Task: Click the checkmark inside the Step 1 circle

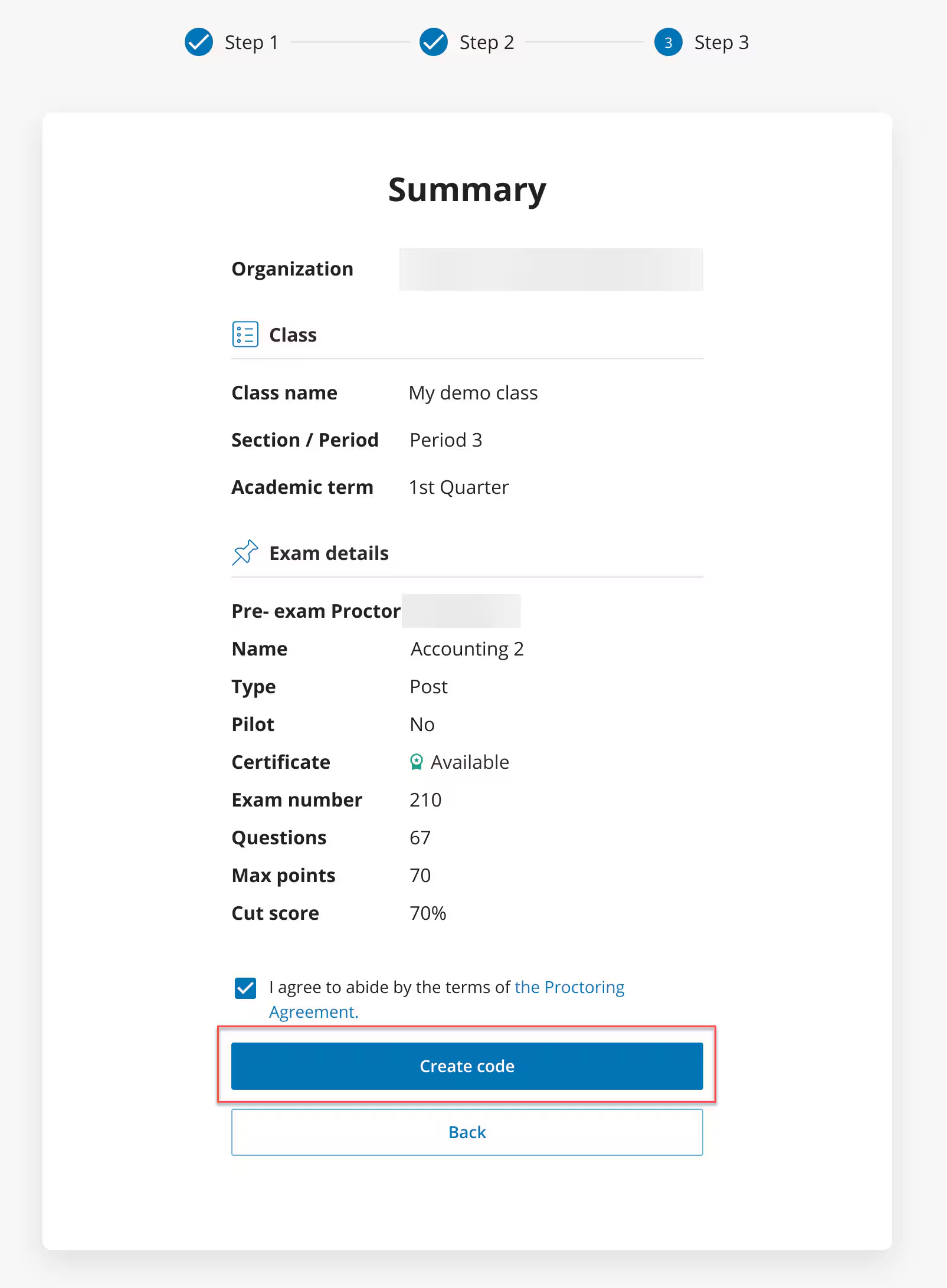Action: (199, 42)
